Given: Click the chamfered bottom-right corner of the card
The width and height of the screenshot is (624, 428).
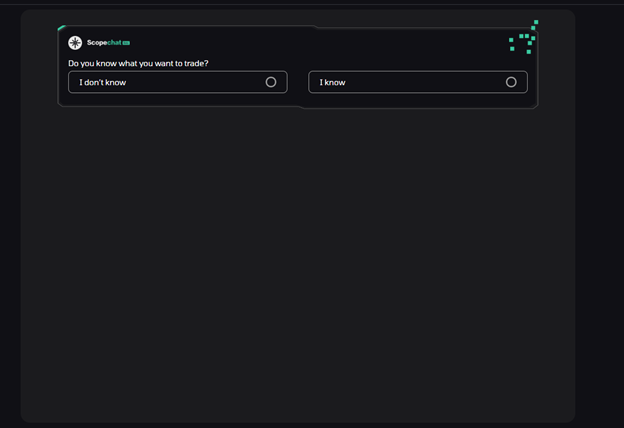Looking at the screenshot, I should coord(535,106).
